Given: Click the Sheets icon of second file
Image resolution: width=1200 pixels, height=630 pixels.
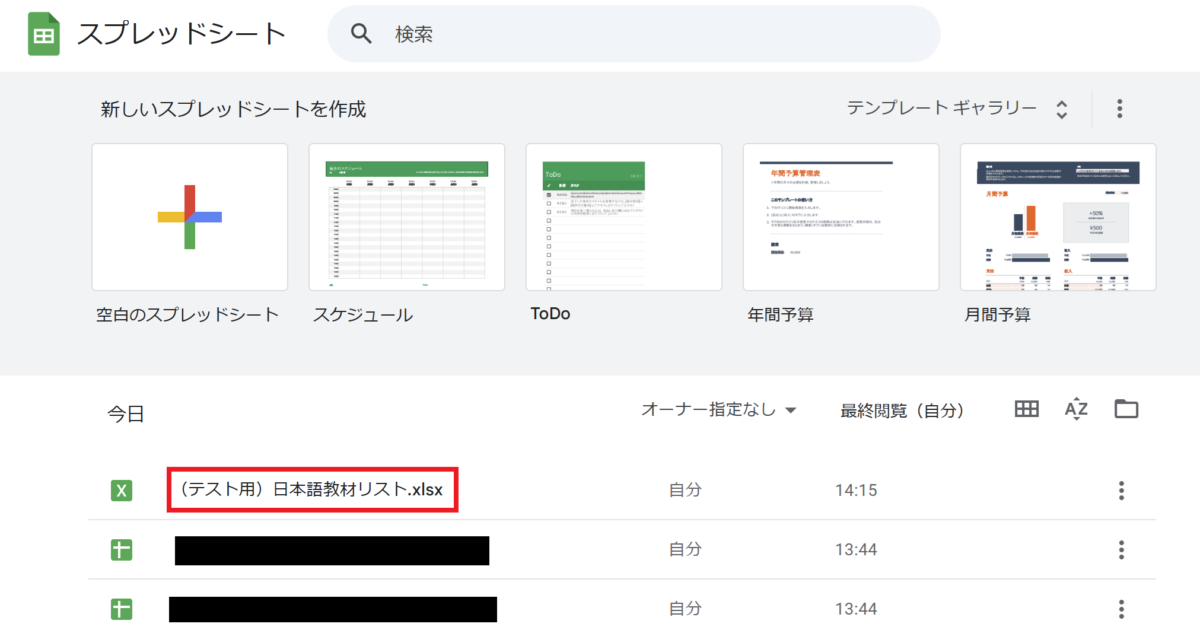Looking at the screenshot, I should 122,550.
